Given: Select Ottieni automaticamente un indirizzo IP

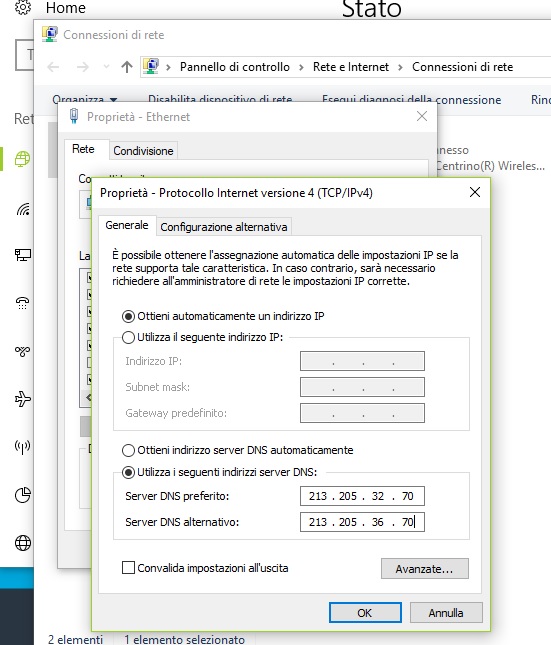Looking at the screenshot, I should click(x=223, y=316).
